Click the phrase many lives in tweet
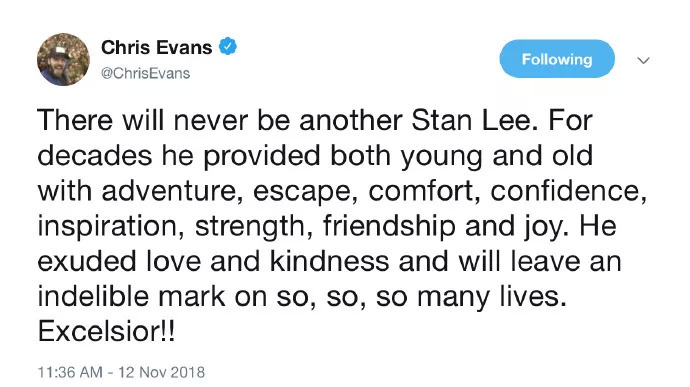Image resolution: width=690 pixels, height=387 pixels. click(491, 296)
